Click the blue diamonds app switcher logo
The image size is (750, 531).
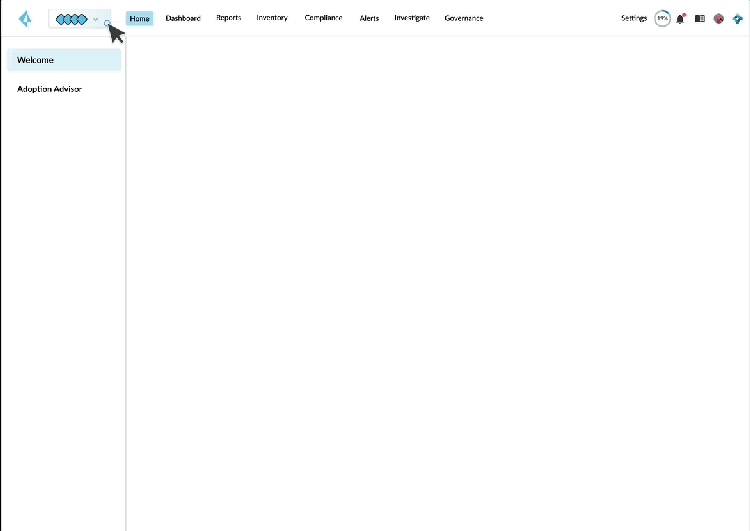[72, 19]
